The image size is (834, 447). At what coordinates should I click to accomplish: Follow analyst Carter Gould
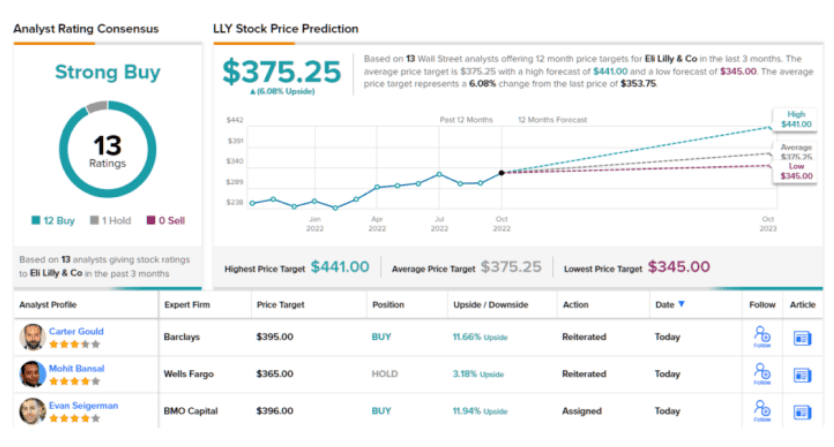762,337
